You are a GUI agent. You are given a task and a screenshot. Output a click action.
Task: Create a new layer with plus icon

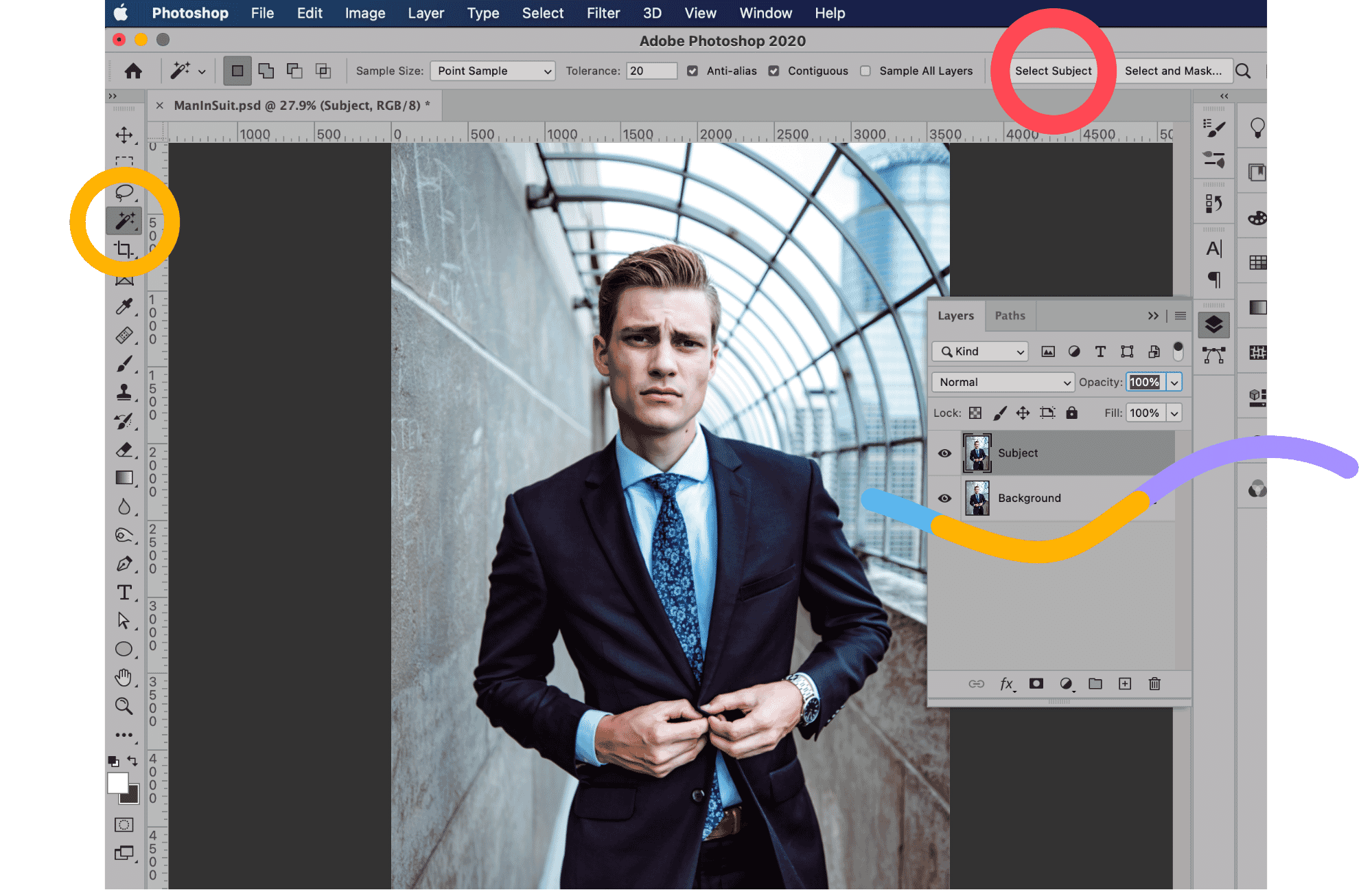coord(1125,683)
